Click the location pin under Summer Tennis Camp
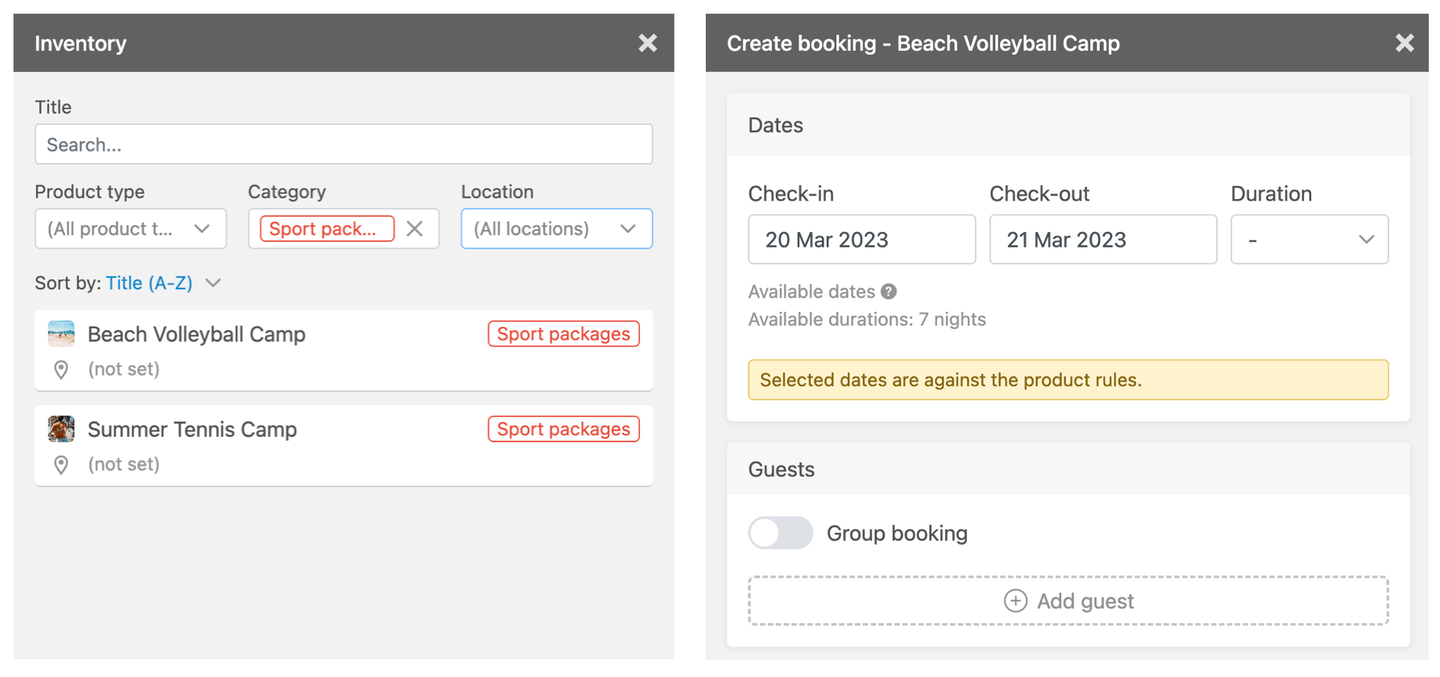 pos(61,464)
